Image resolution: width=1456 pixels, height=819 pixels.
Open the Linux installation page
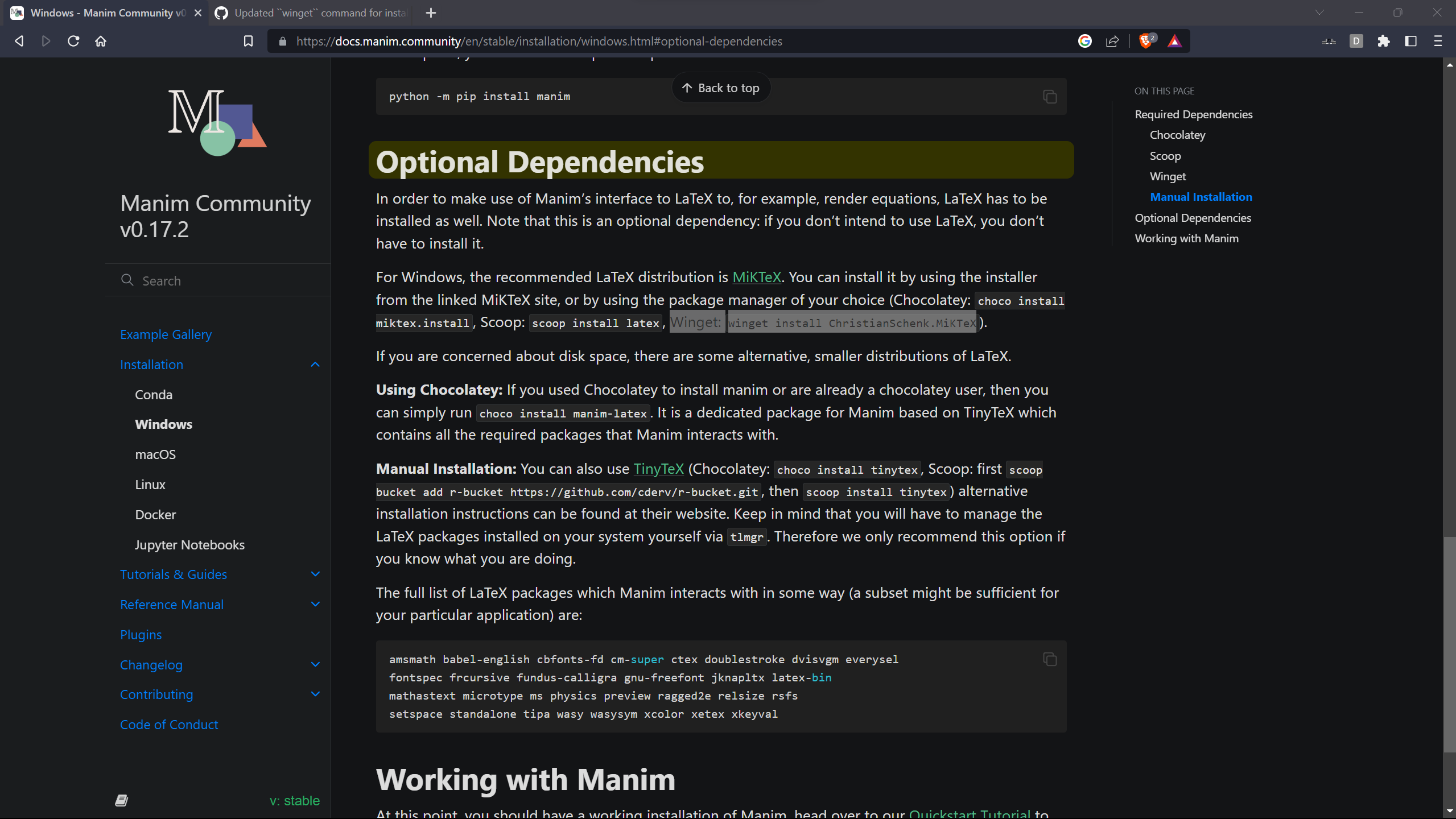[150, 485]
